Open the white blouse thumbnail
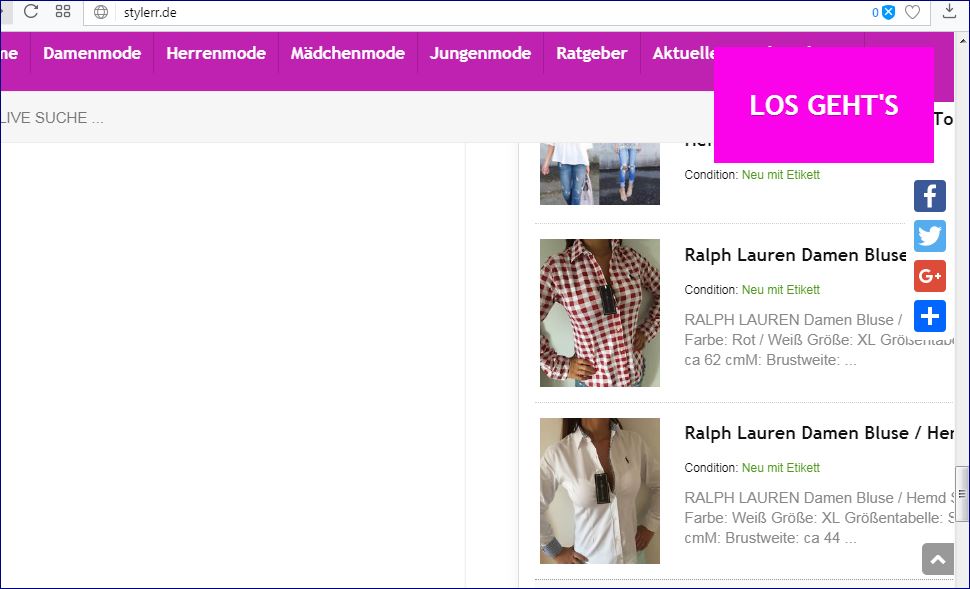The image size is (970, 589). [x=599, y=491]
